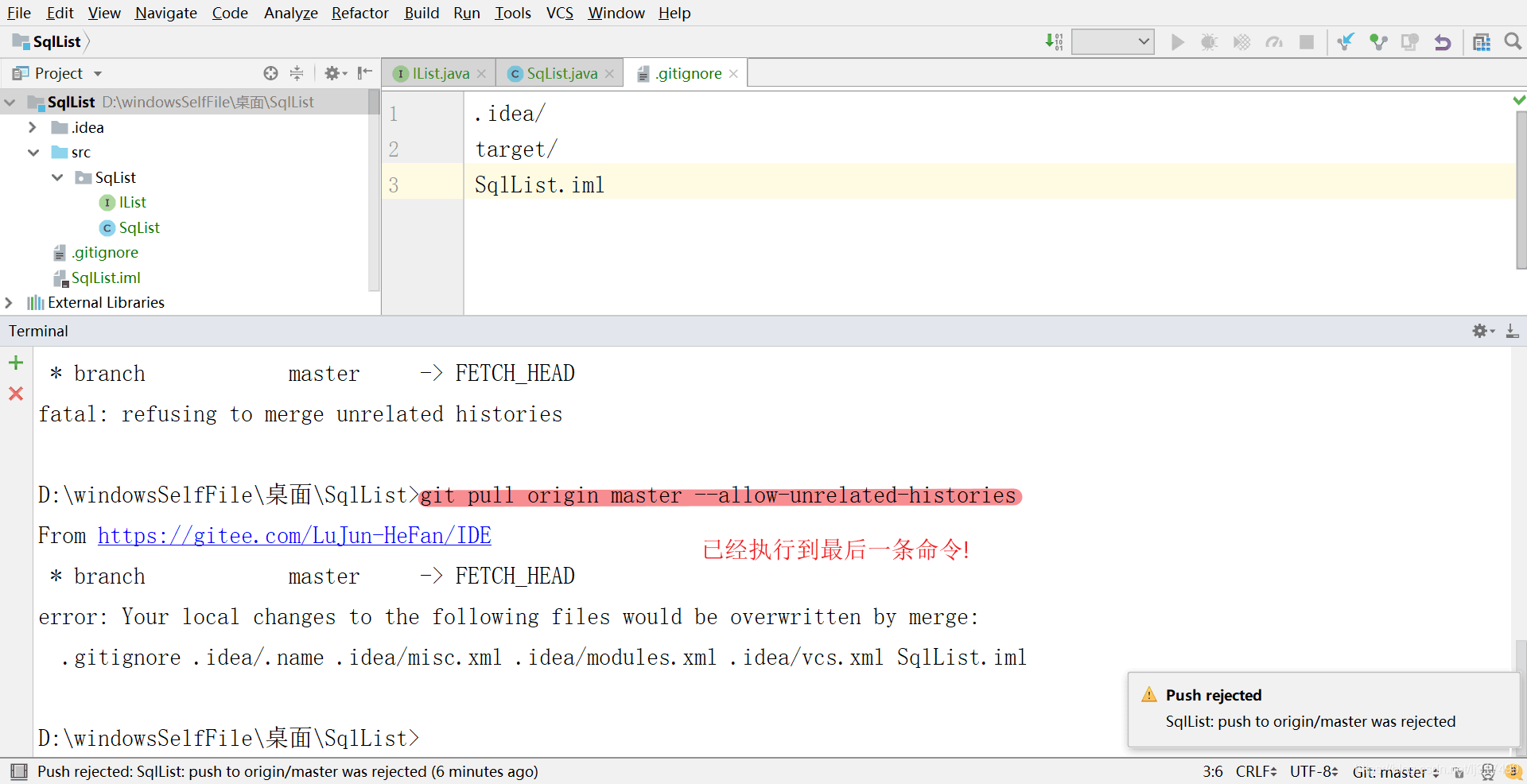Click Run with Coverage icon
This screenshot has height=784, width=1527.
coord(1241,42)
